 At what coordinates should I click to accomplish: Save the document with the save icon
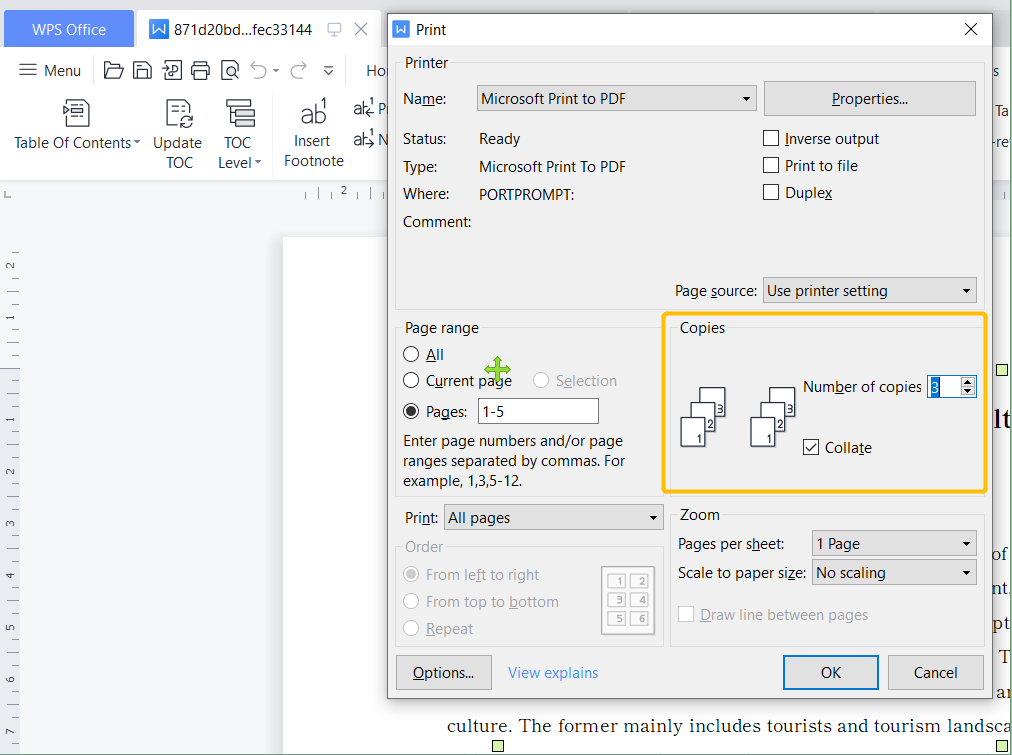142,70
